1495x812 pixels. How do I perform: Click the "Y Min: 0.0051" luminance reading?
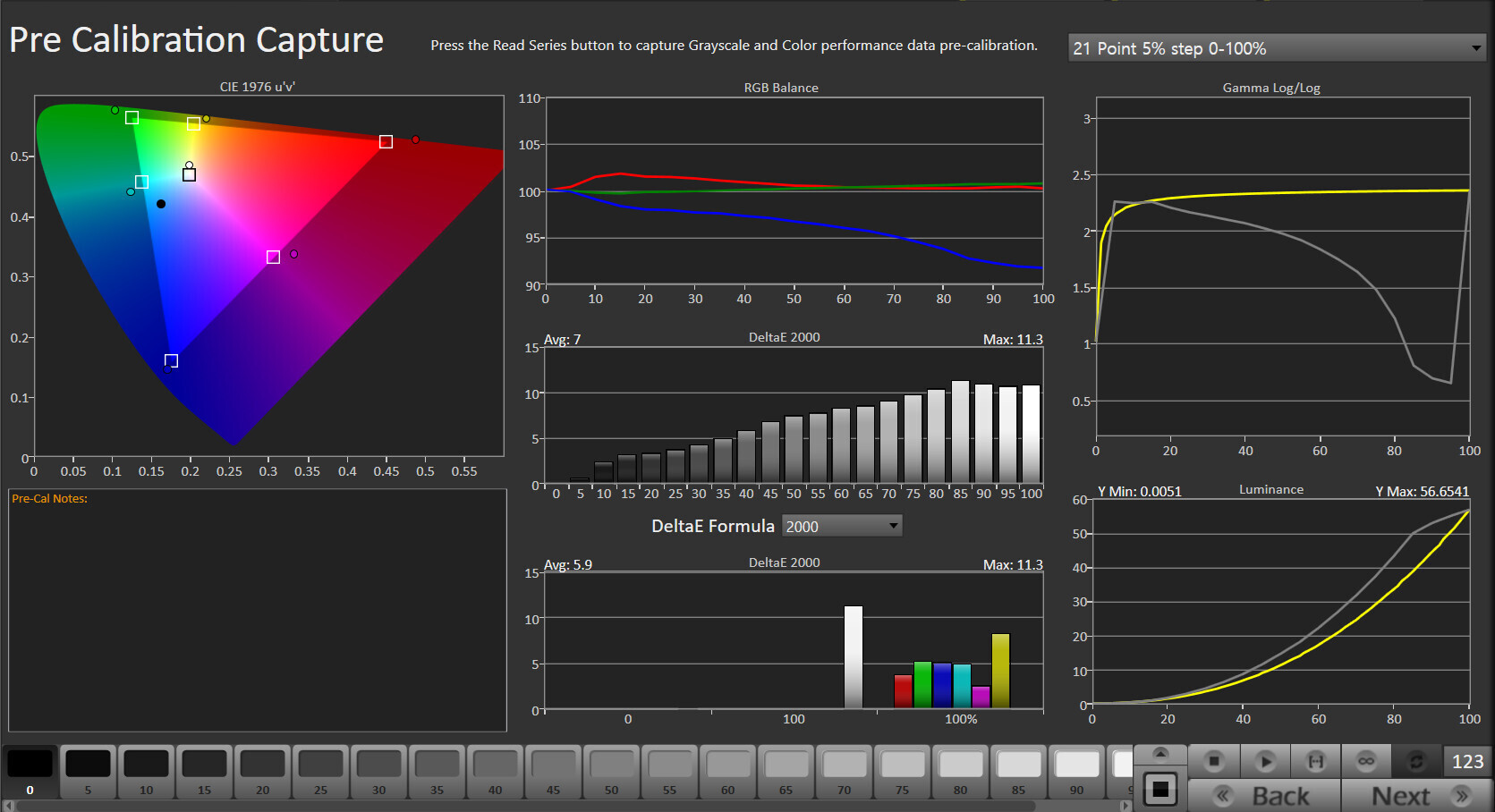1140,492
